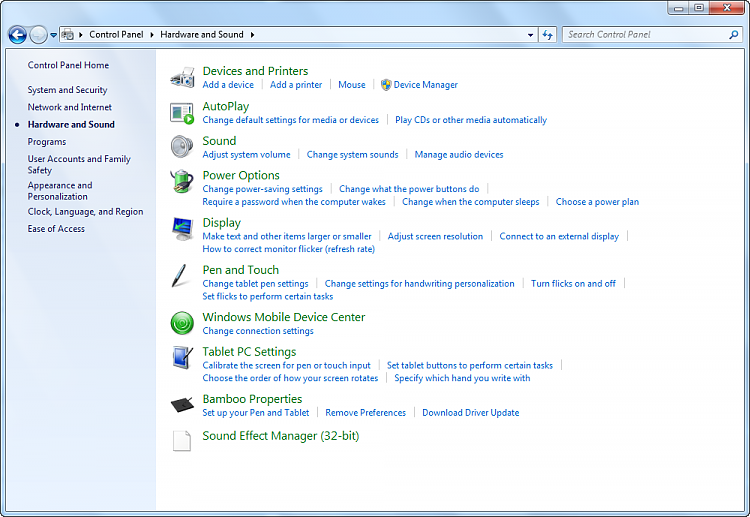Click the search magnifier icon
Viewport: 750px width, 517px height.
click(x=733, y=34)
